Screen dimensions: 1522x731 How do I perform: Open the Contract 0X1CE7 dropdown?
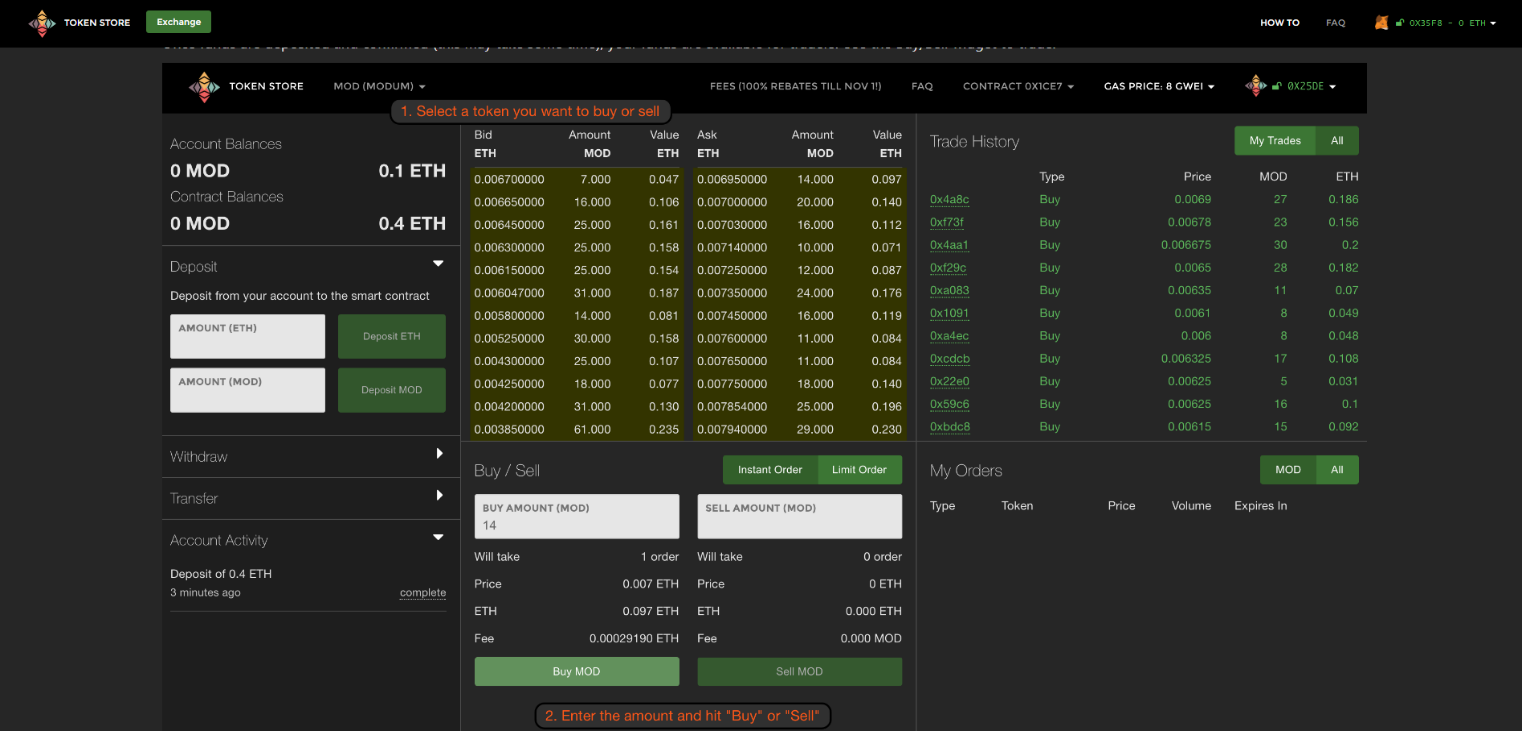pyautogui.click(x=1018, y=87)
